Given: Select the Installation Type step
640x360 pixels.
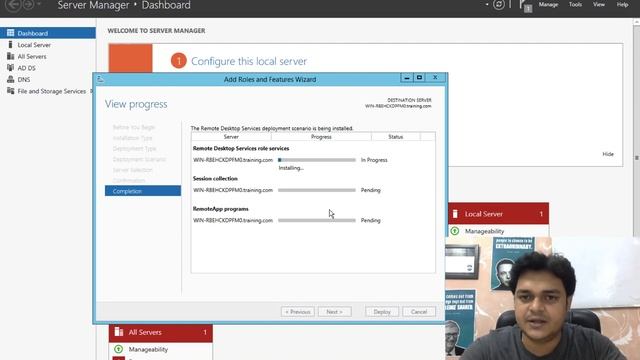Looking at the screenshot, I should point(133,138).
